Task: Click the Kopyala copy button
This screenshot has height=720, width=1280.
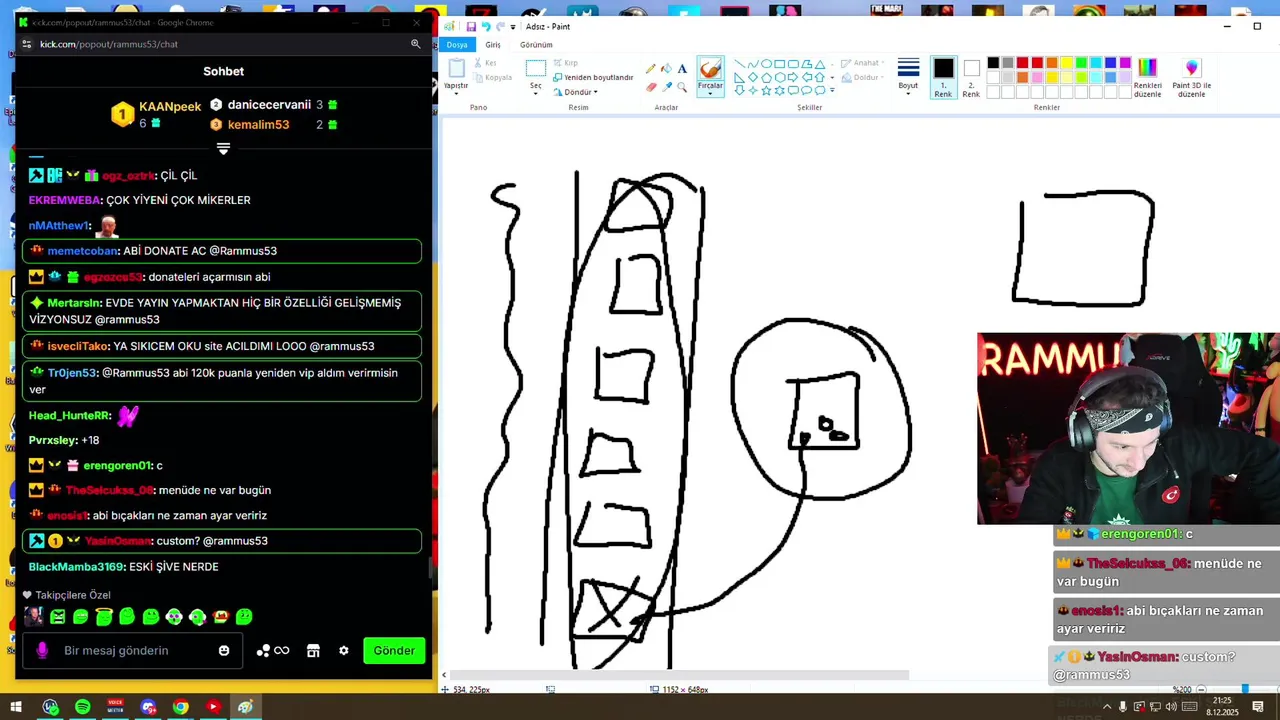Action: click(x=493, y=77)
